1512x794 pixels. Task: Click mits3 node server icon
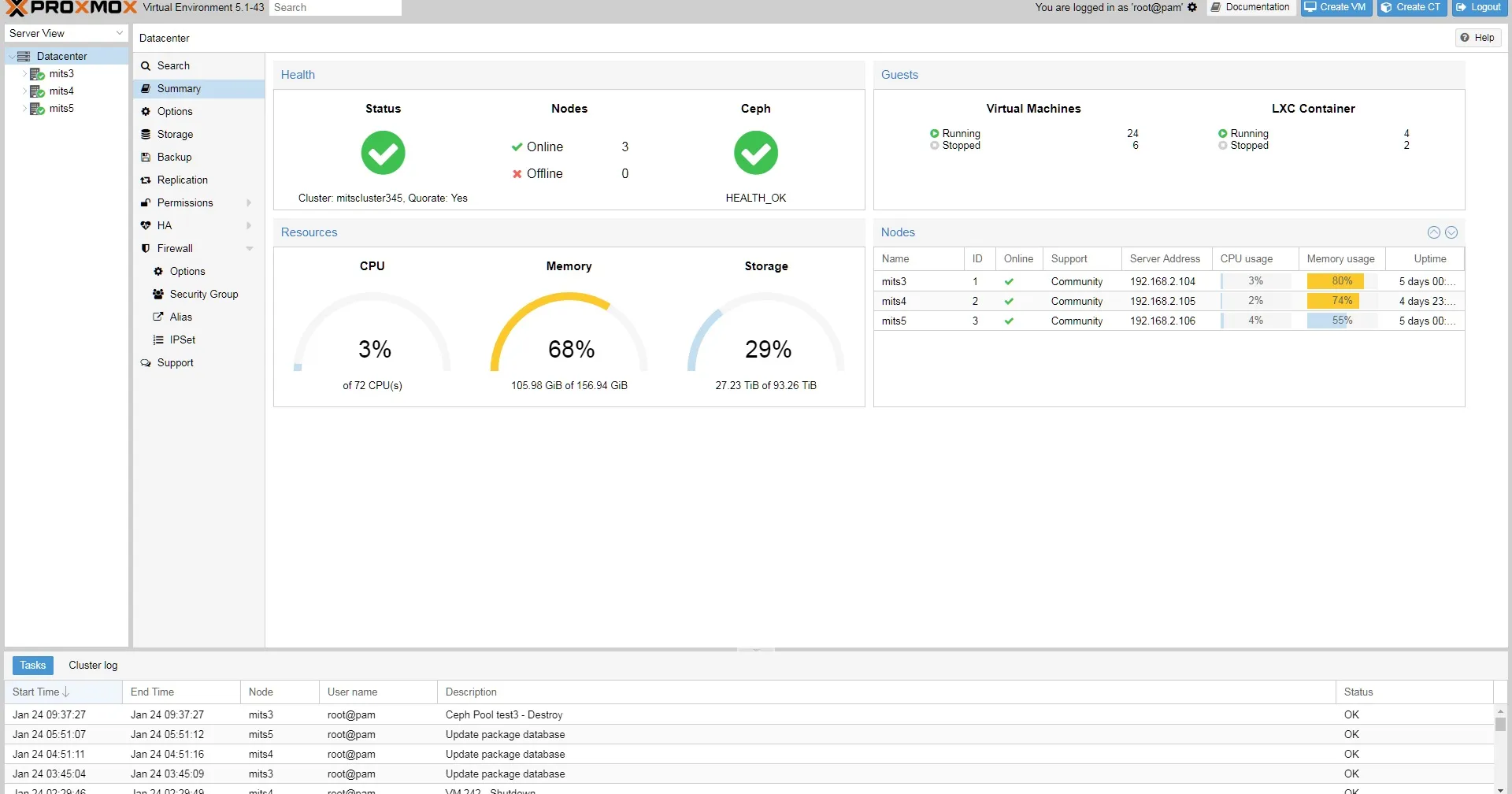click(37, 74)
